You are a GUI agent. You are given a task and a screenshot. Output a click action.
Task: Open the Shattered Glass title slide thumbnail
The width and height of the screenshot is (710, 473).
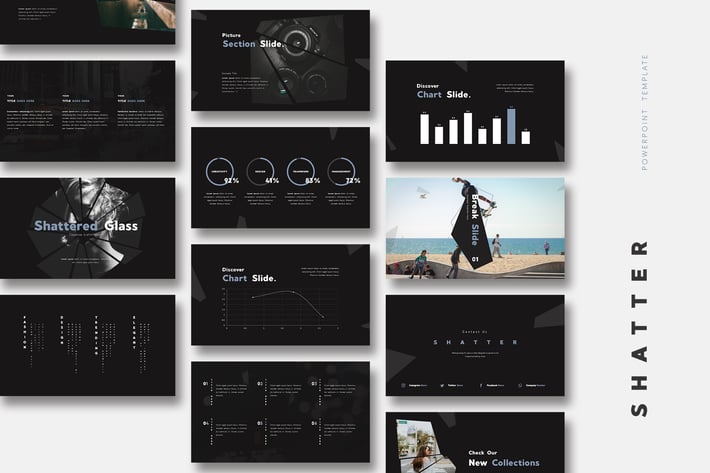coord(87,228)
